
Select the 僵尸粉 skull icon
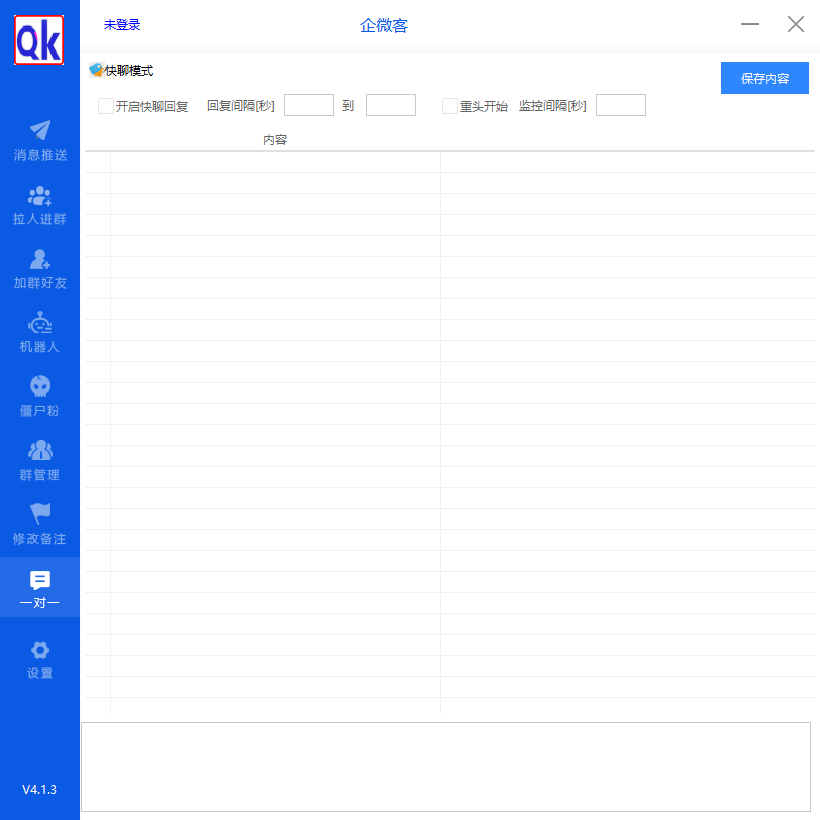[40, 386]
